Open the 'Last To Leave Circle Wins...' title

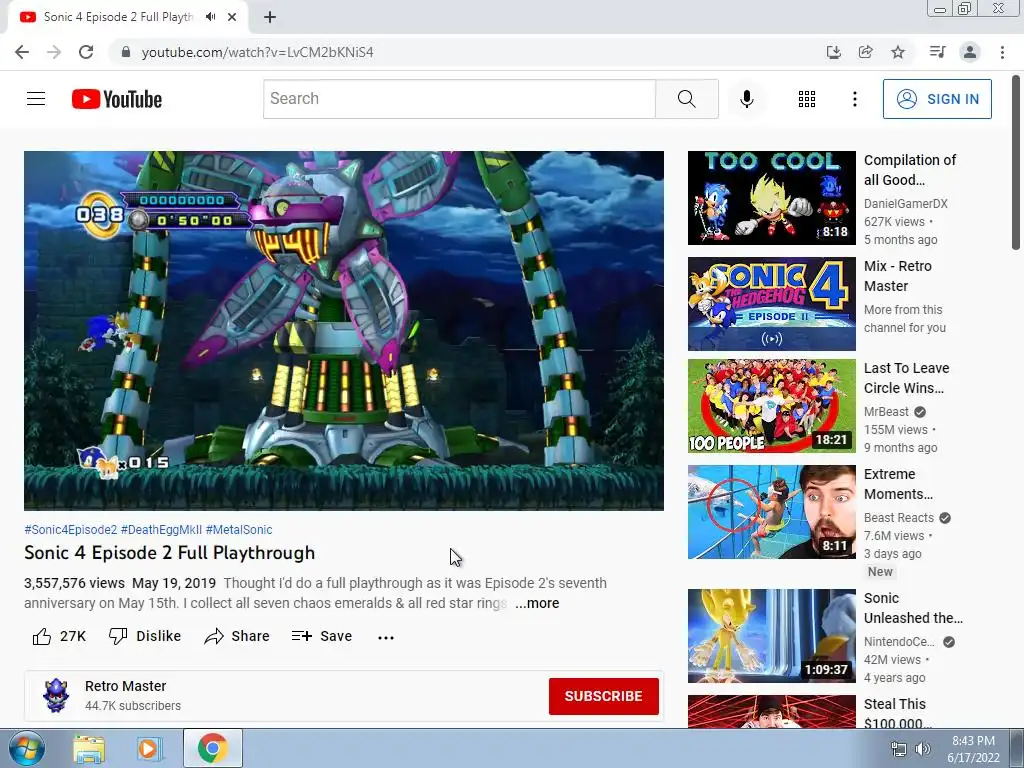coord(906,378)
